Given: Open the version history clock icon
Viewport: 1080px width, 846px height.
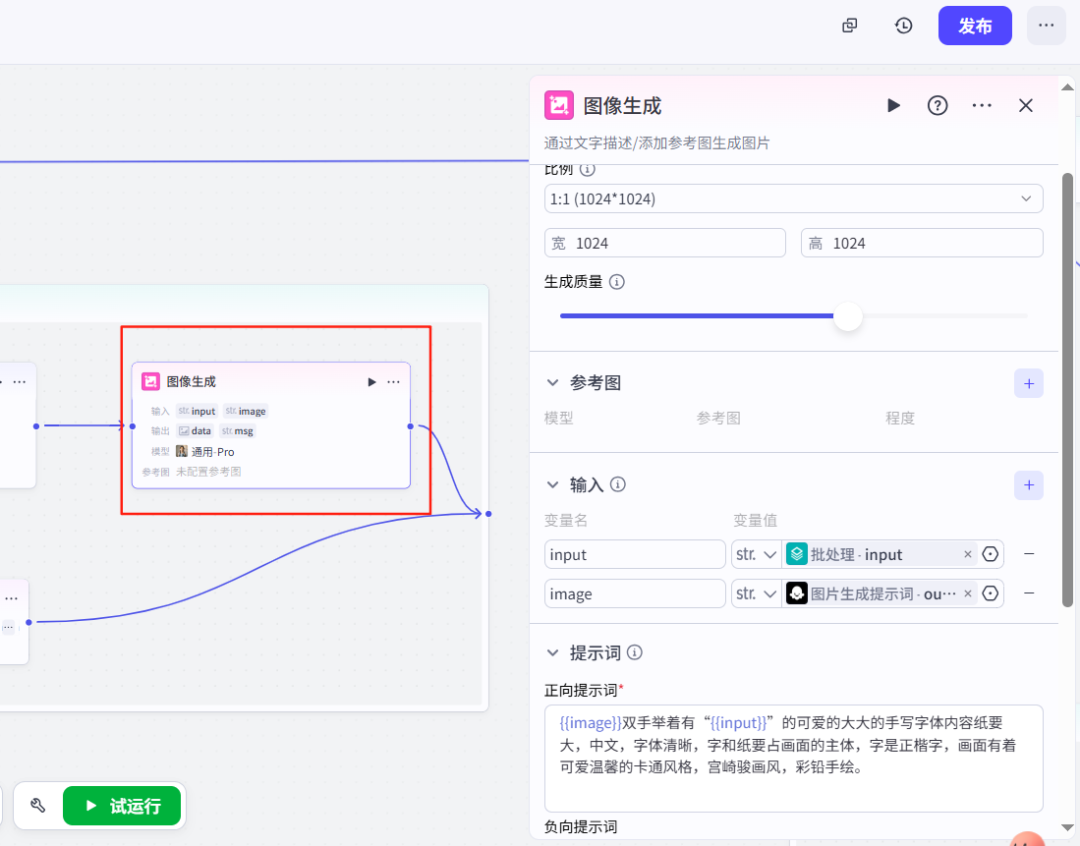Looking at the screenshot, I should click(904, 25).
